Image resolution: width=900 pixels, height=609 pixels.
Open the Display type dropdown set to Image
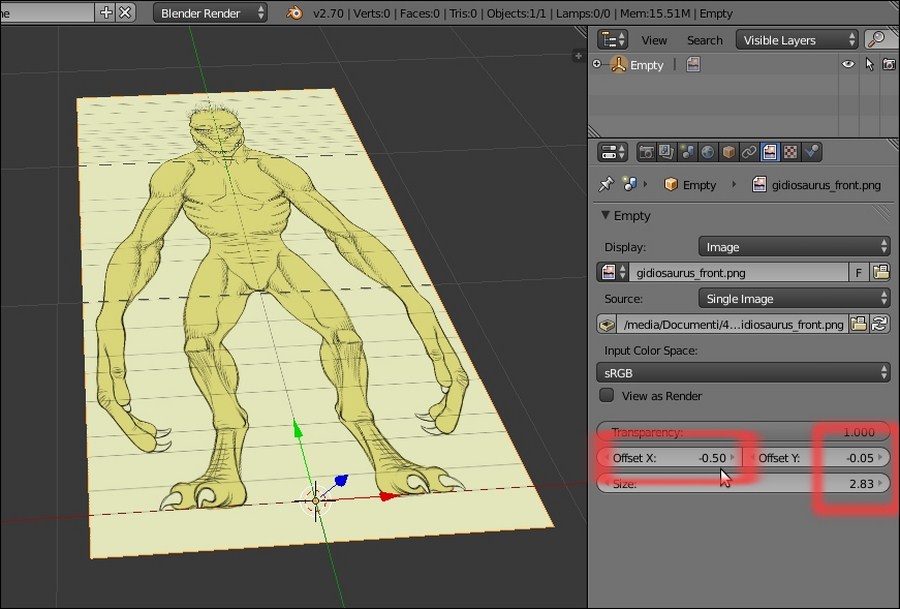[794, 247]
